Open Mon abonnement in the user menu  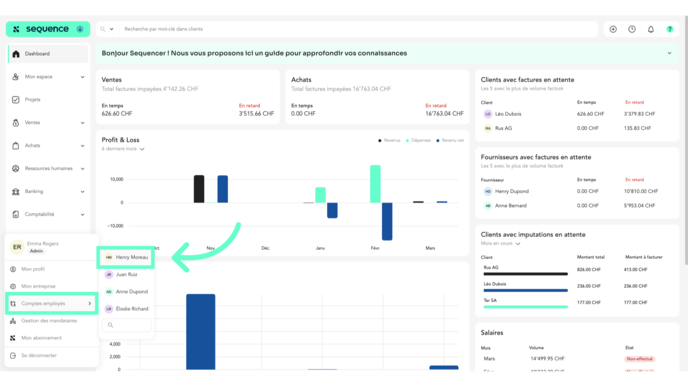41,338
